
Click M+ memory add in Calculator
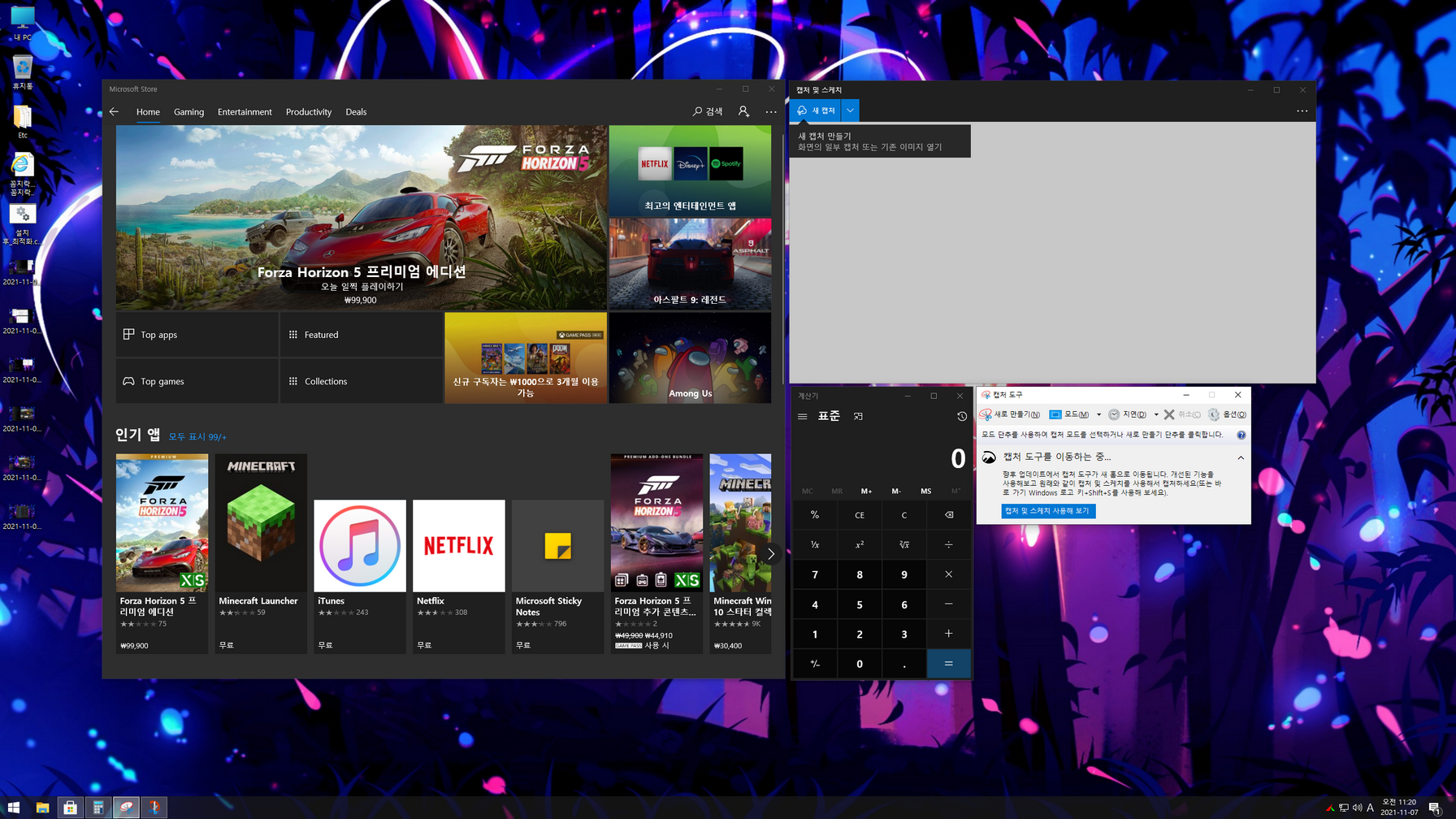866,491
